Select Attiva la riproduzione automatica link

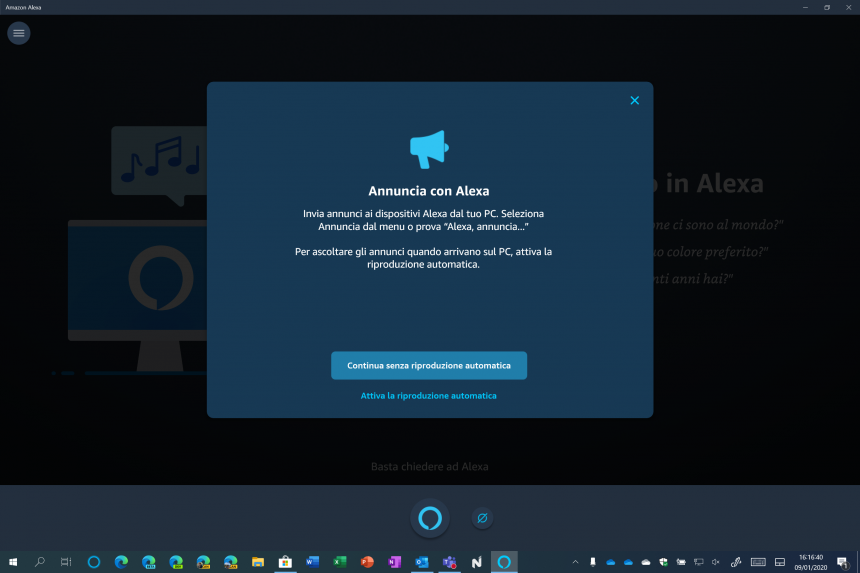(x=428, y=396)
